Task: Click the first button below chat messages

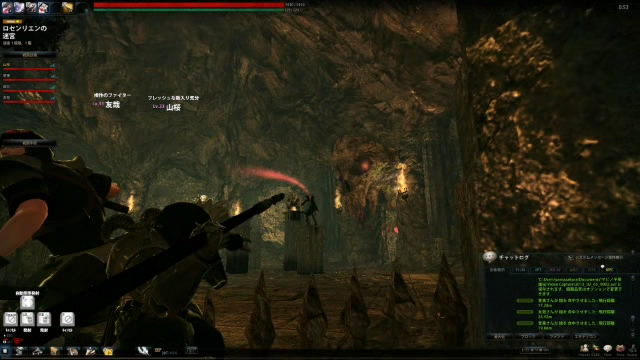Action: pos(500,337)
